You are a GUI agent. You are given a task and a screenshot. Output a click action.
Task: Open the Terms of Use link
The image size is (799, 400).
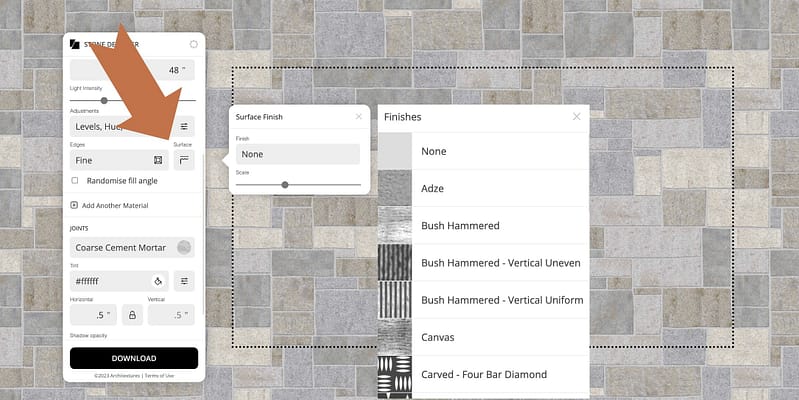[x=162, y=375]
